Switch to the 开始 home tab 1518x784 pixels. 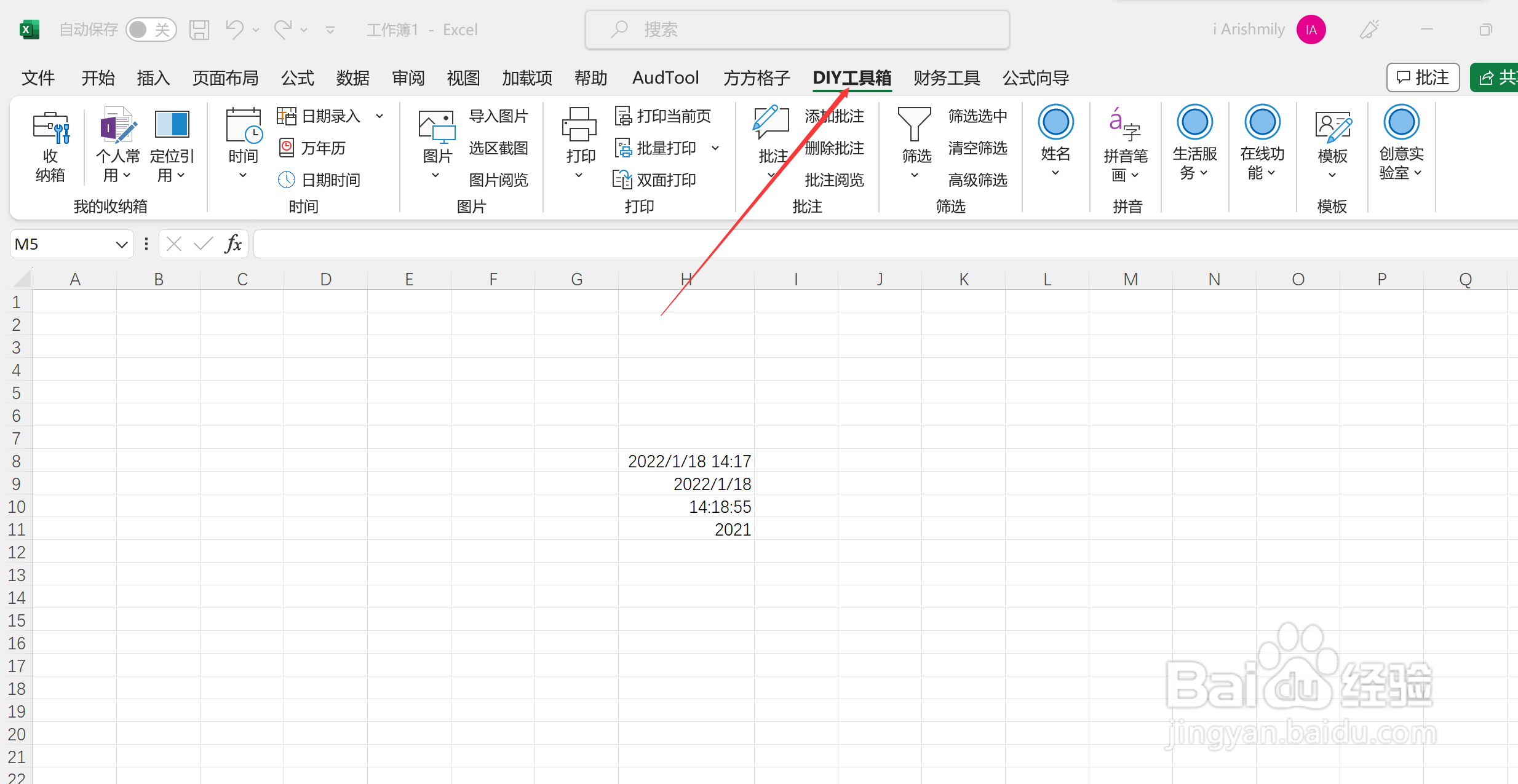[x=98, y=78]
